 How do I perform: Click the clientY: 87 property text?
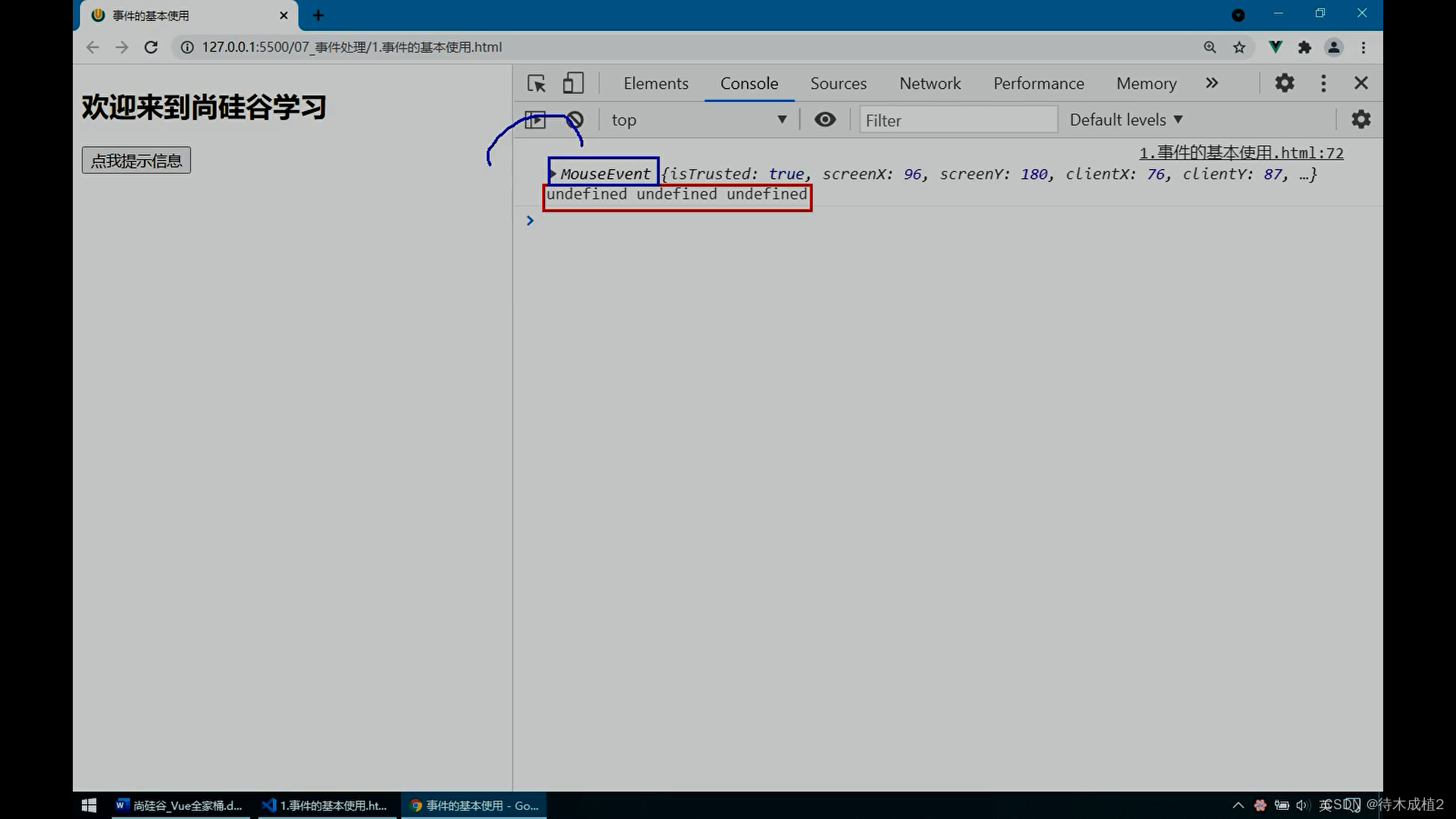1233,174
